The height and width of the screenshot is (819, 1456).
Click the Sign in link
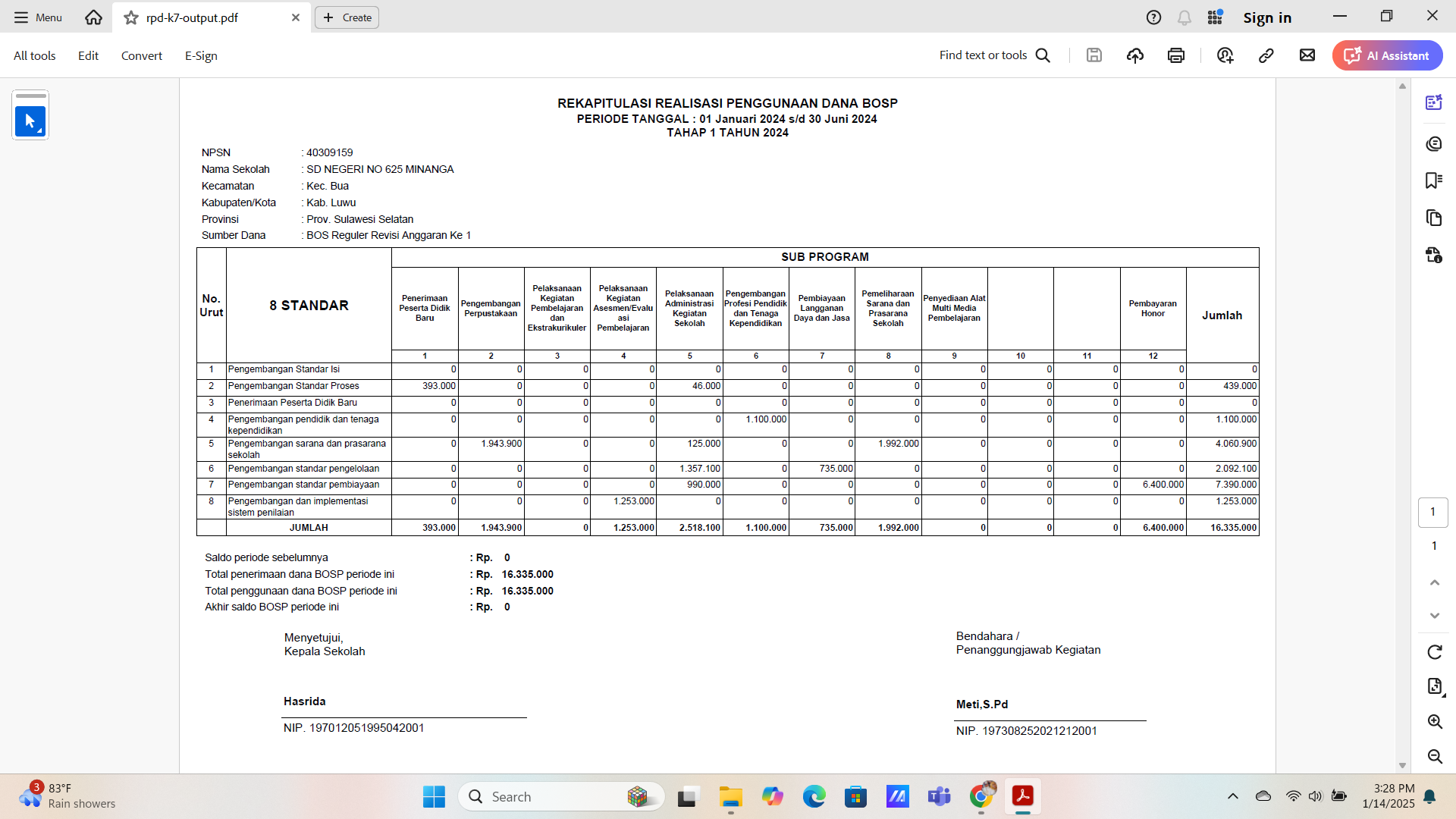point(1267,17)
